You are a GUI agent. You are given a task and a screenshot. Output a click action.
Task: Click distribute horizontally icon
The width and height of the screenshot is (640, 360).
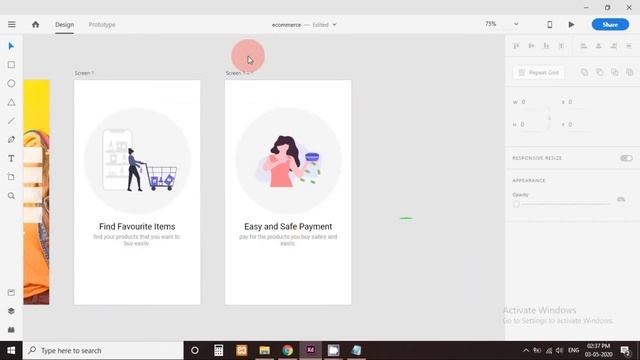coord(629,46)
